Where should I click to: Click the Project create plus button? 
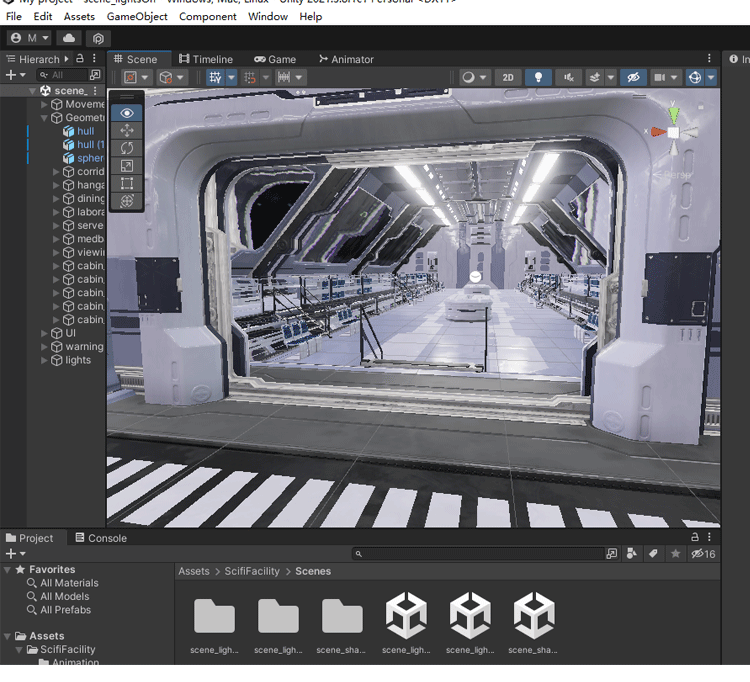[11, 554]
